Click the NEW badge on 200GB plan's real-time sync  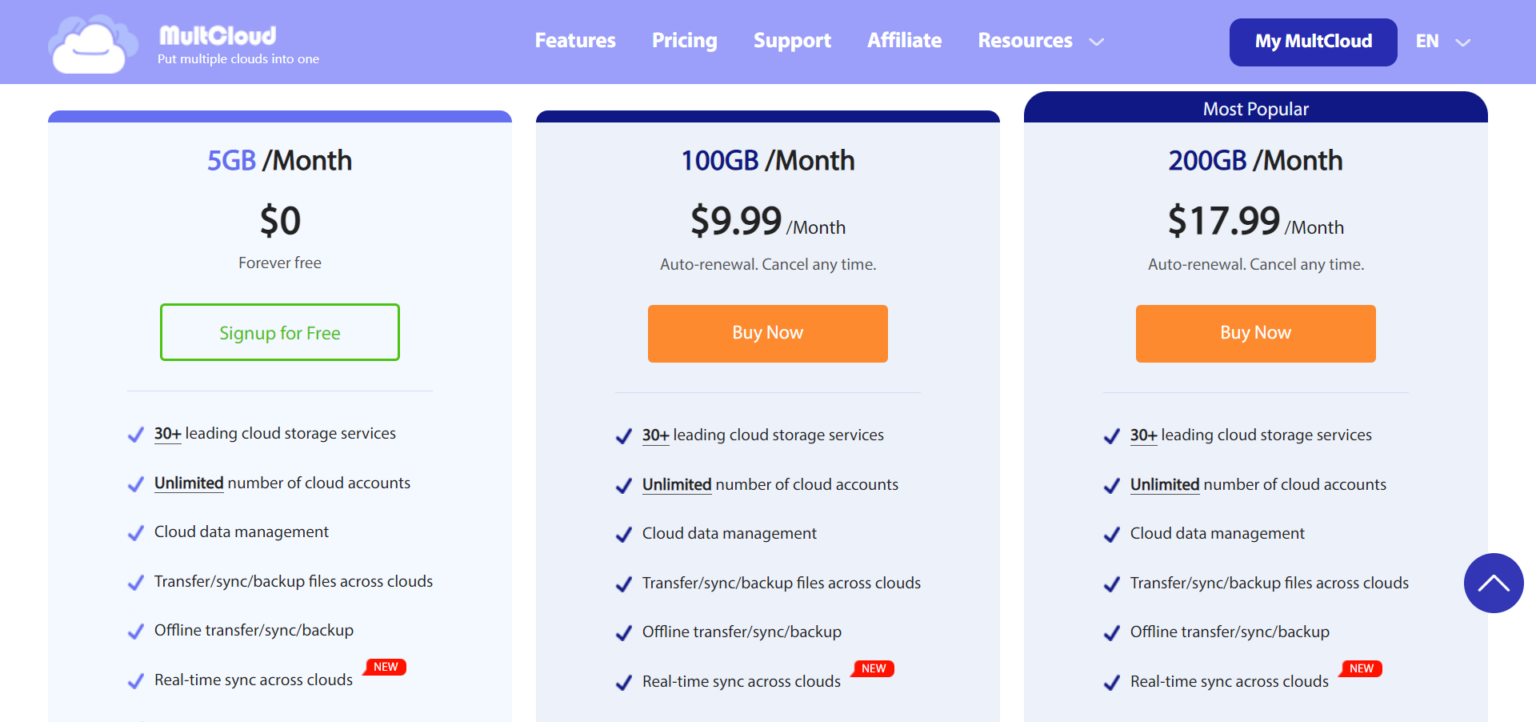(1359, 668)
